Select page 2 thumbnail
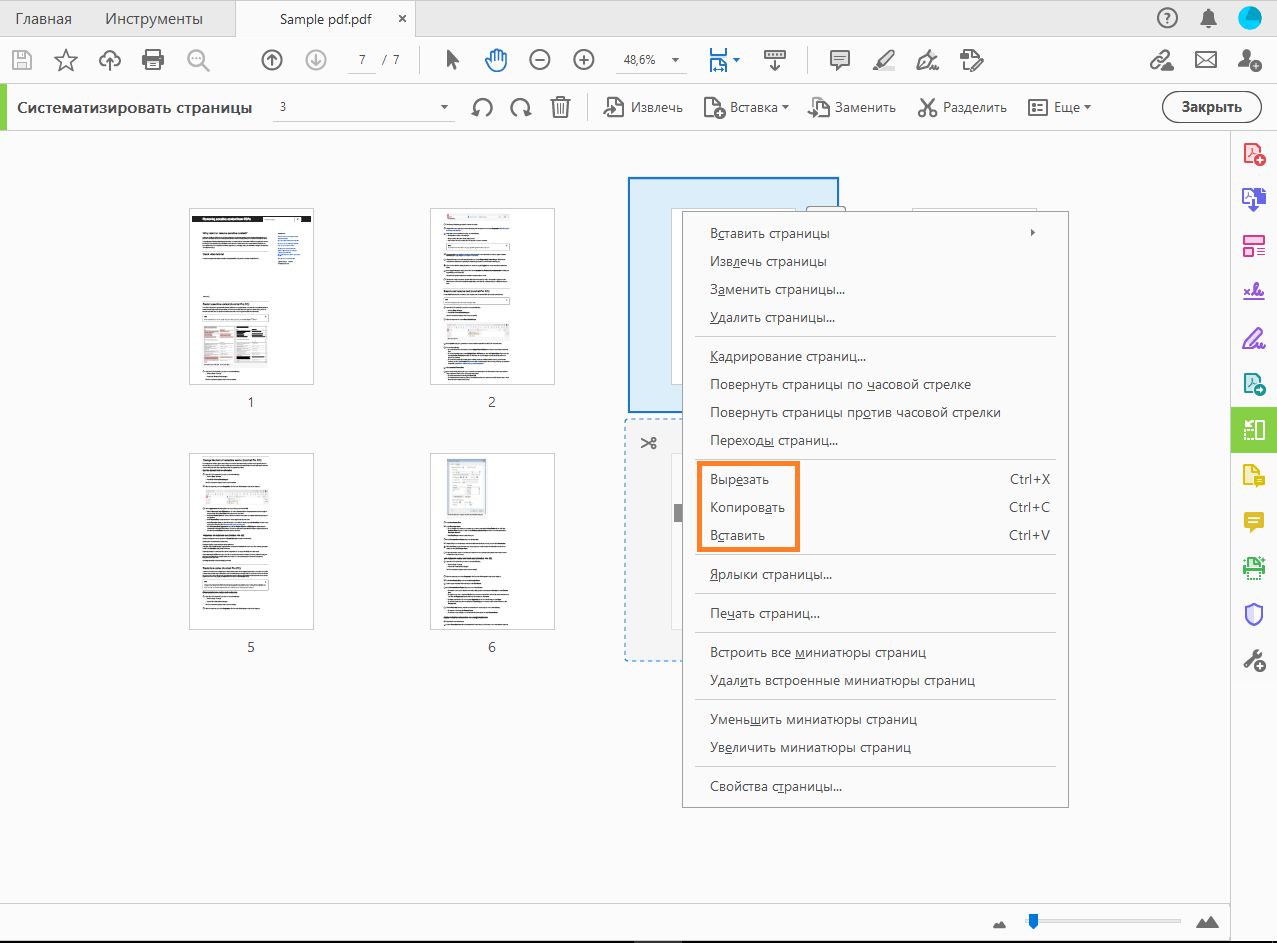This screenshot has height=943, width=1277. [492, 296]
